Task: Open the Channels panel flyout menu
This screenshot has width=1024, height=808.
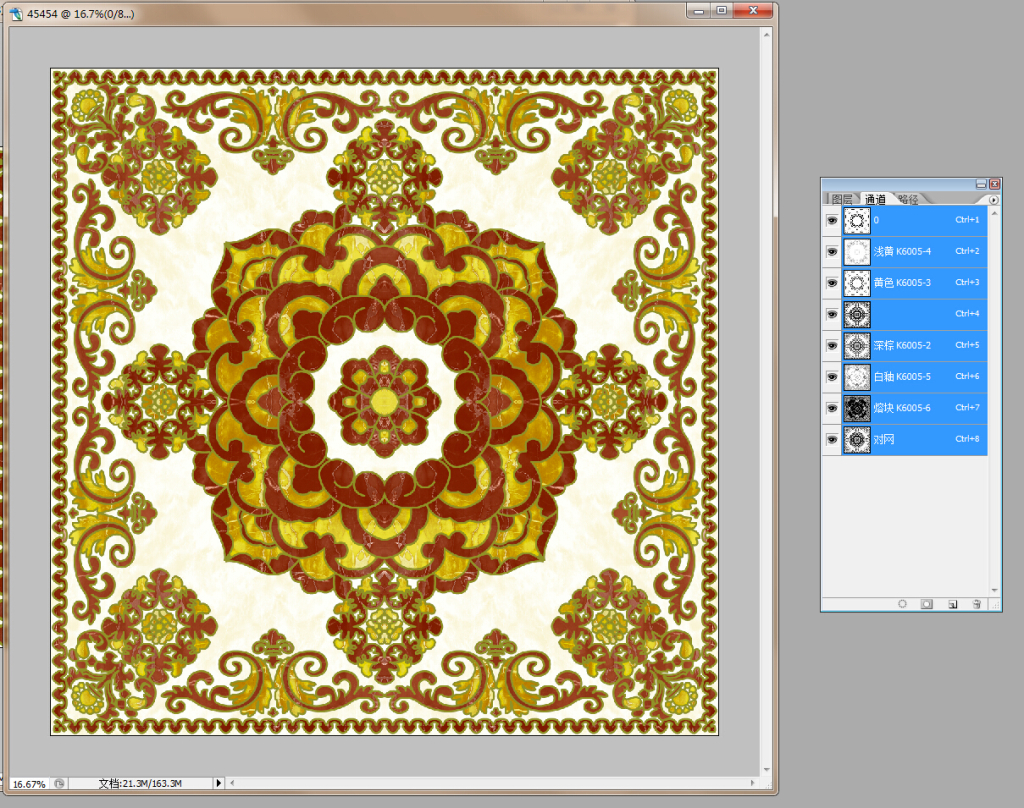Action: (x=994, y=200)
